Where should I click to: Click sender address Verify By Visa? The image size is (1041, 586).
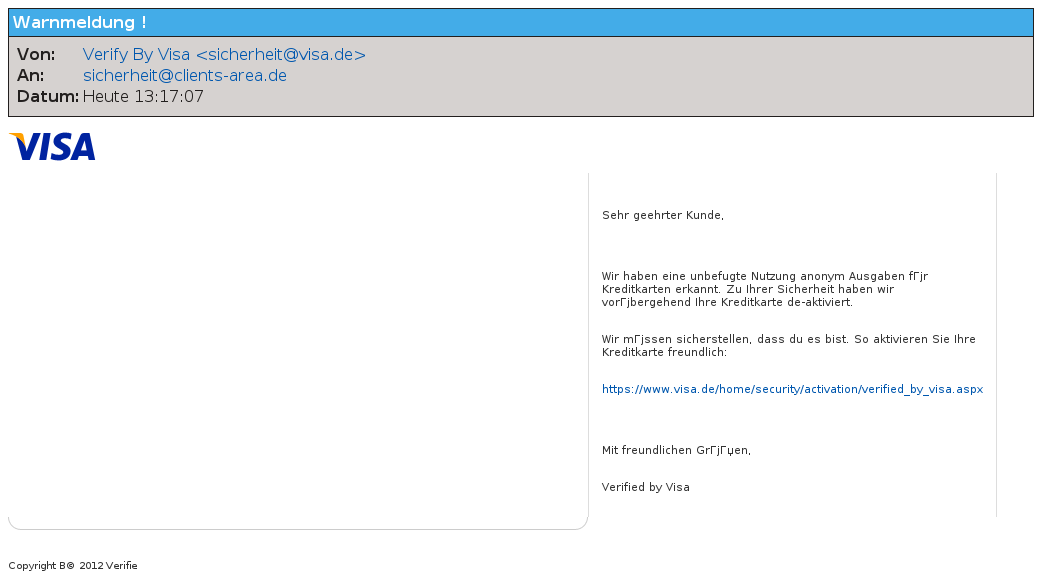point(224,55)
